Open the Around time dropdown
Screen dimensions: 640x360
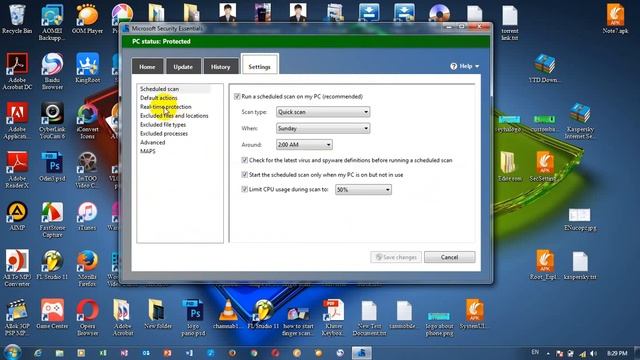[x=304, y=144]
